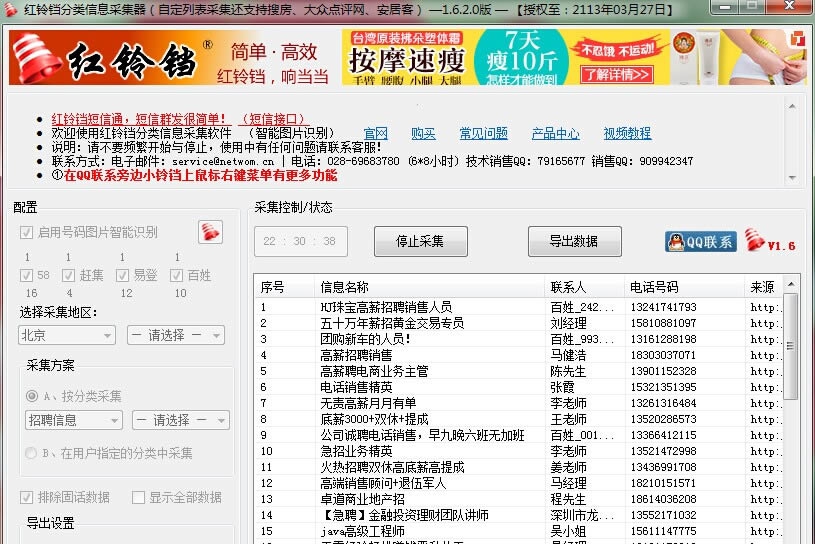
Task: Open the 产品中心 link
Action: (556, 134)
